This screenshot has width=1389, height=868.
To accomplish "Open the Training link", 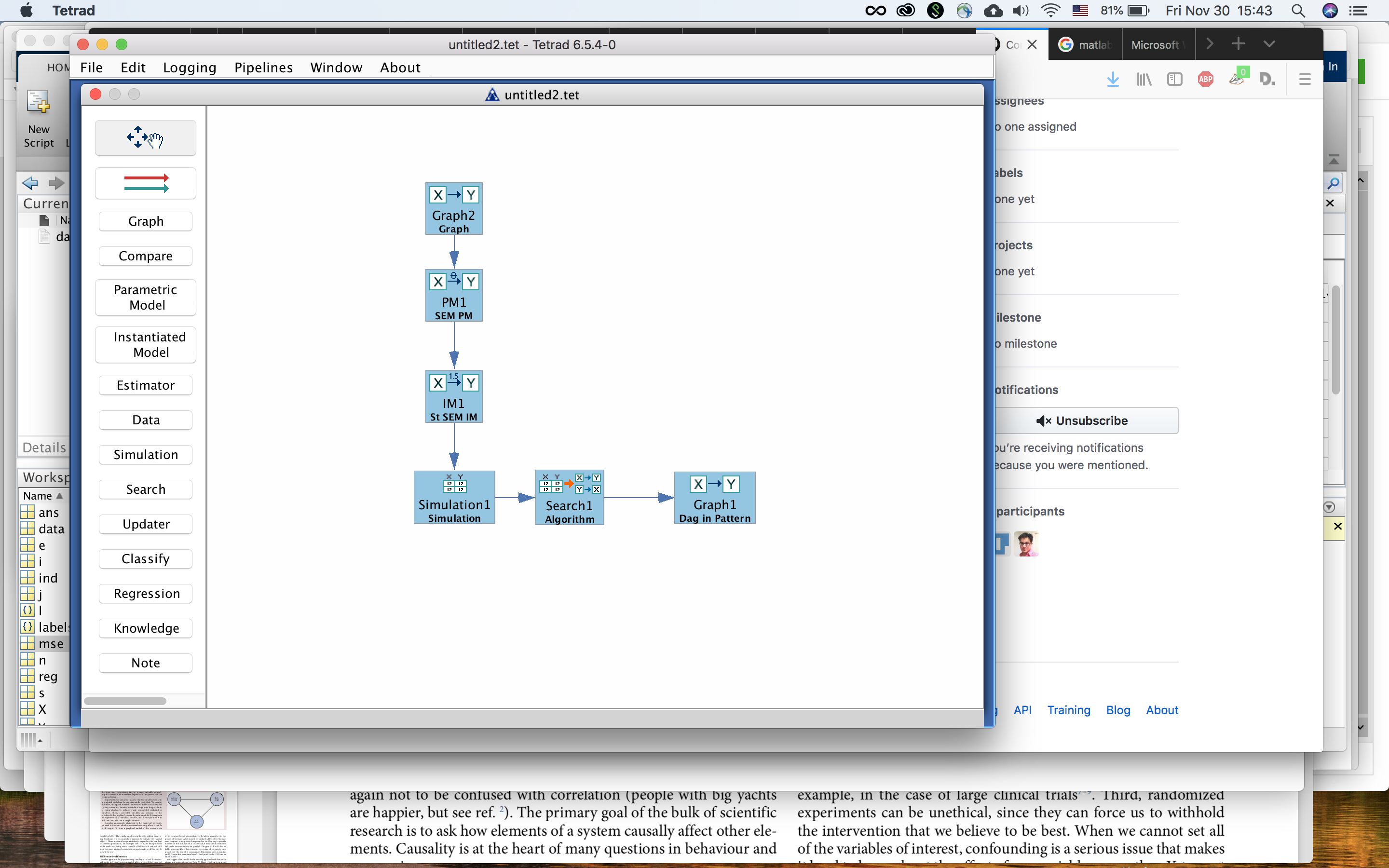I will point(1068,710).
